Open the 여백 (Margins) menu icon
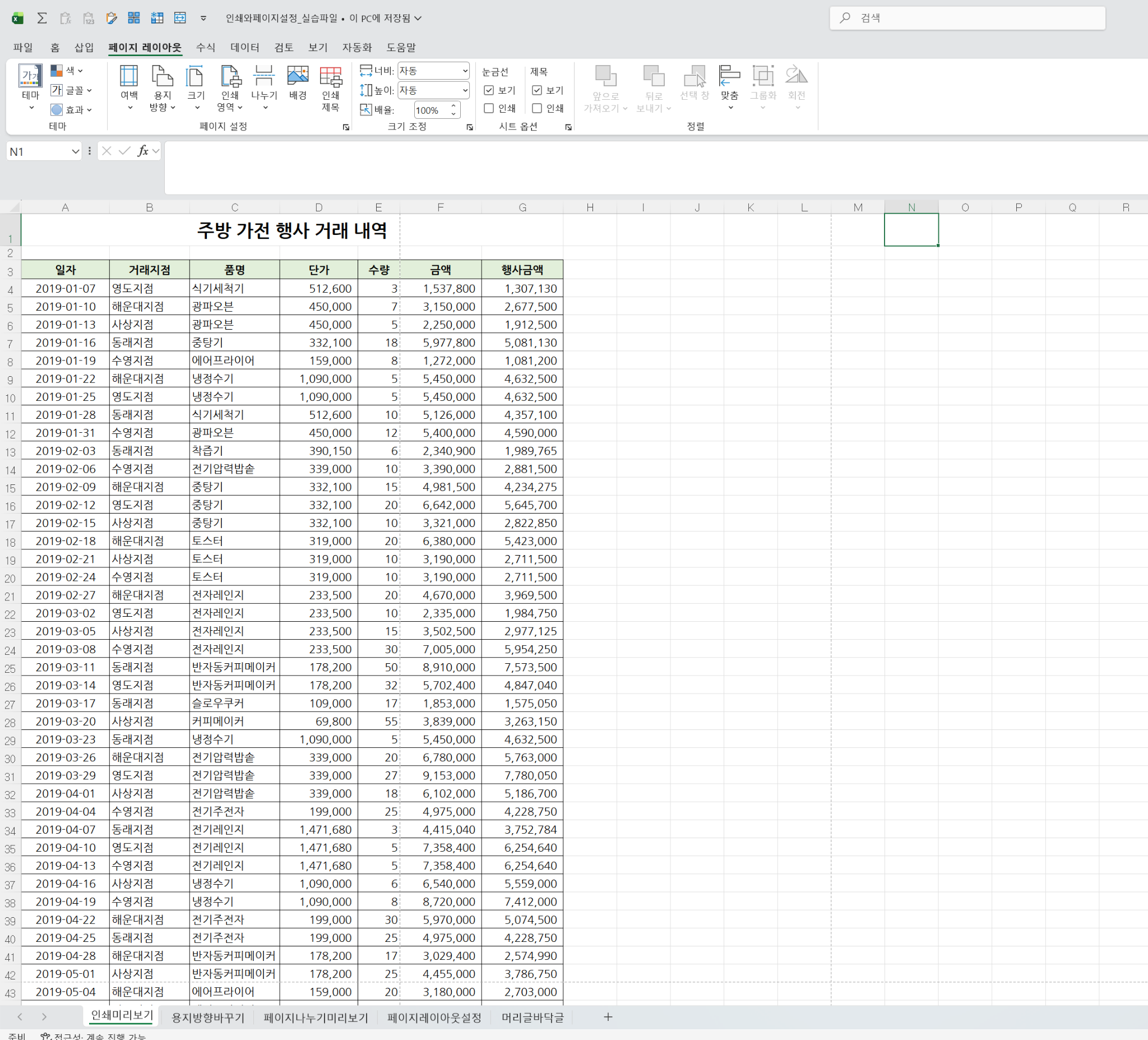Screen dimensions: 1148x1040 click(x=129, y=76)
